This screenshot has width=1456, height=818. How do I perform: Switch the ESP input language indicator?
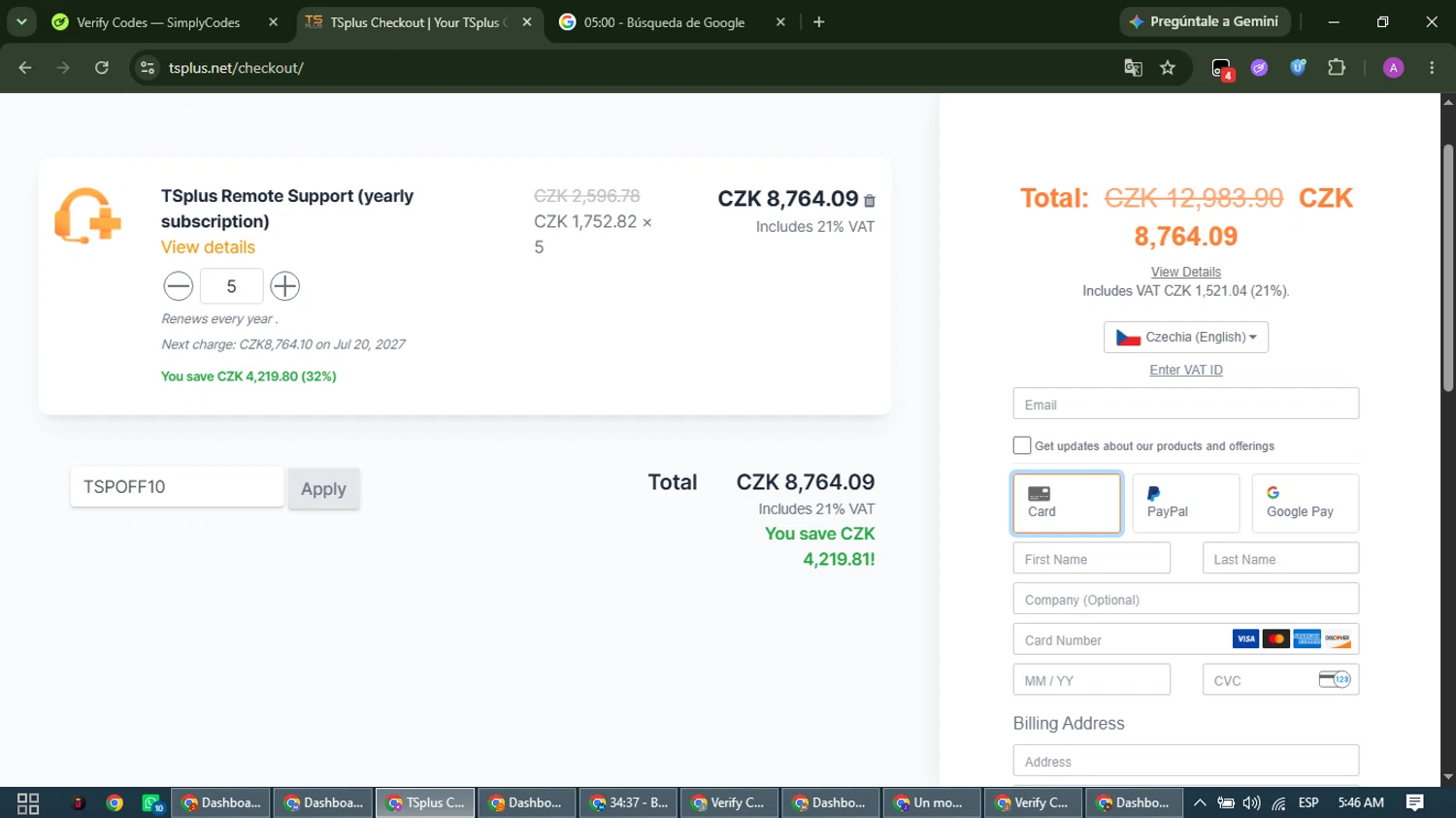(x=1308, y=802)
